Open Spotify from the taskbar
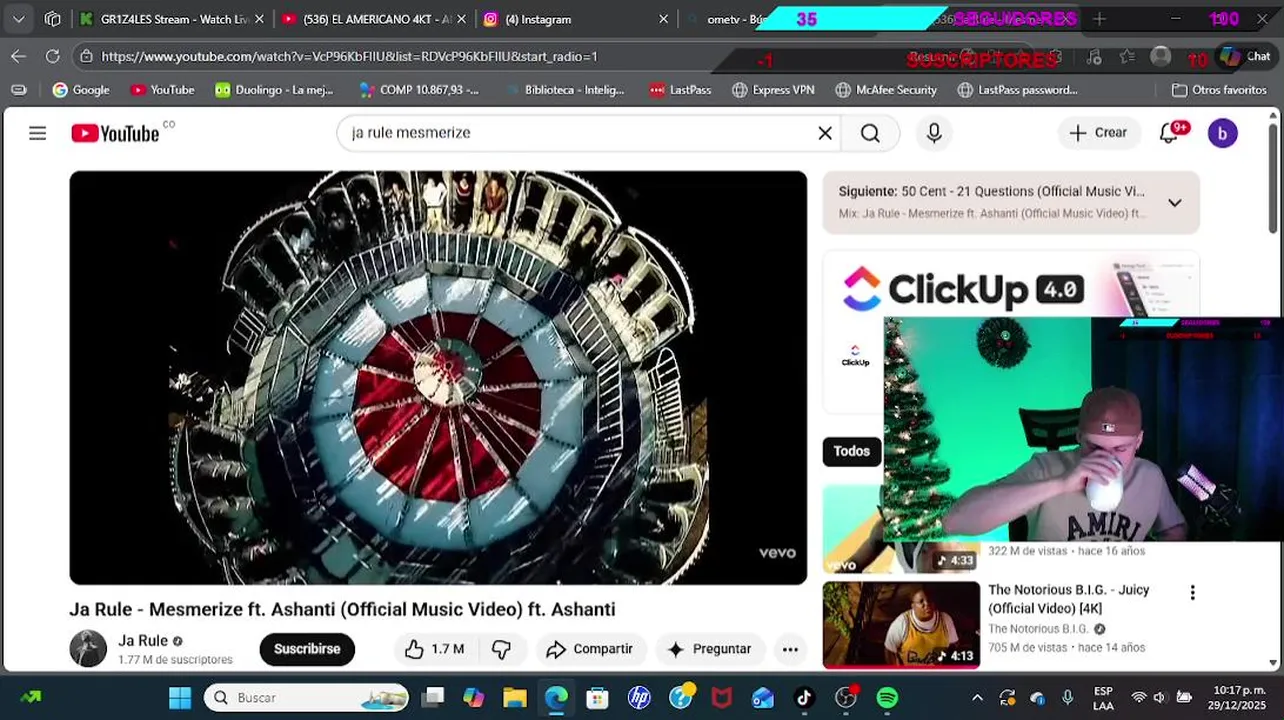The image size is (1284, 720). 887,697
